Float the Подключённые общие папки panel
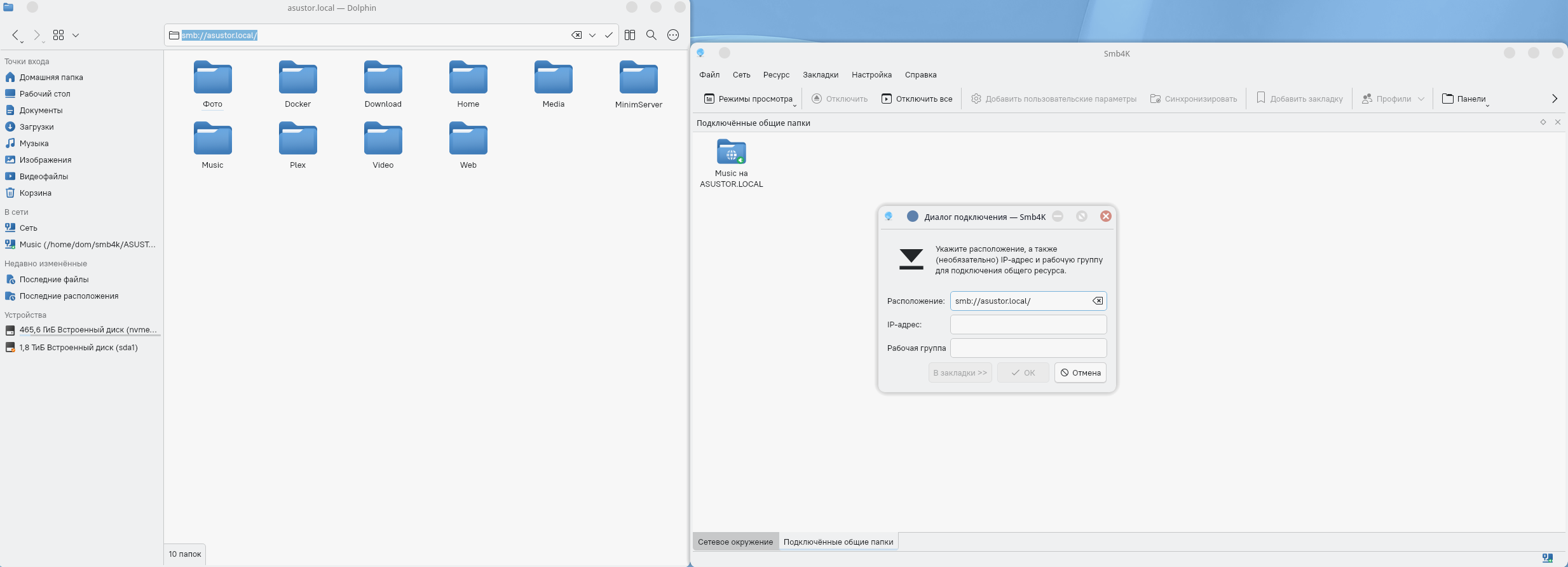 (x=1543, y=122)
